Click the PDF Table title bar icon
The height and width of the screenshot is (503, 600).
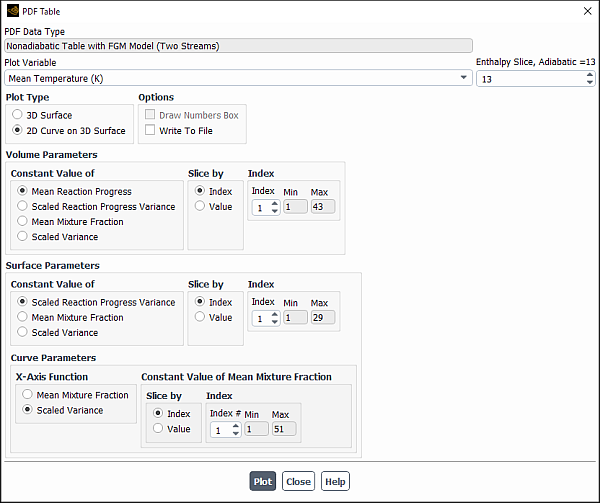12,11
